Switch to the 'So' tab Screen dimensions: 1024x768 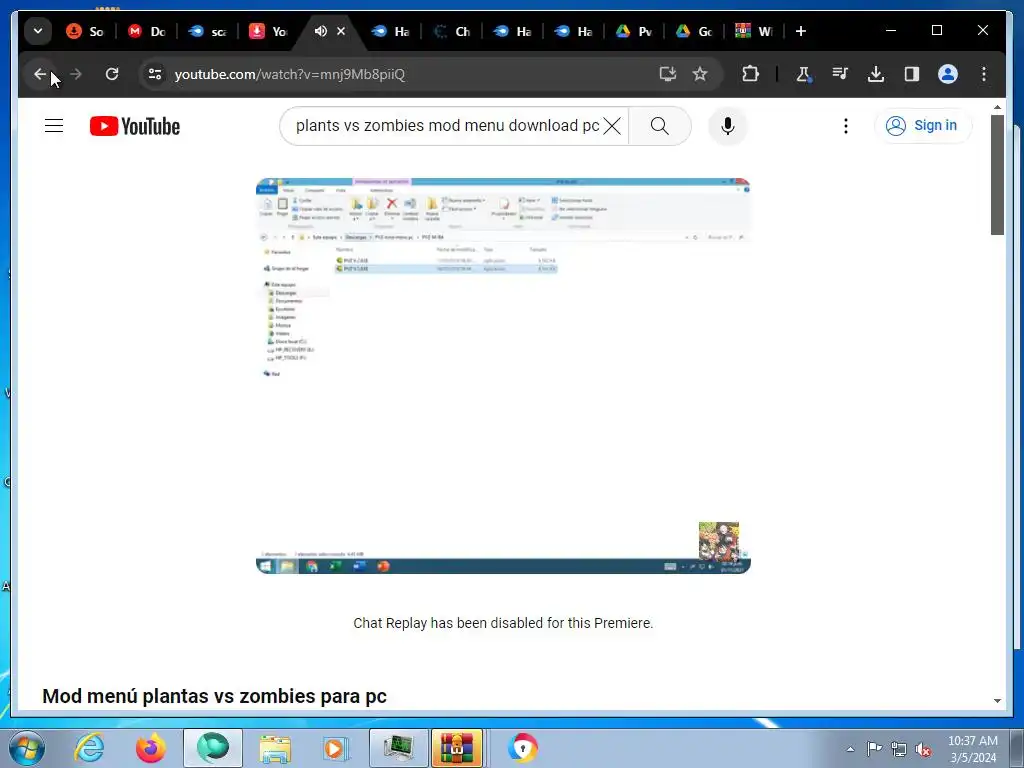pos(86,31)
